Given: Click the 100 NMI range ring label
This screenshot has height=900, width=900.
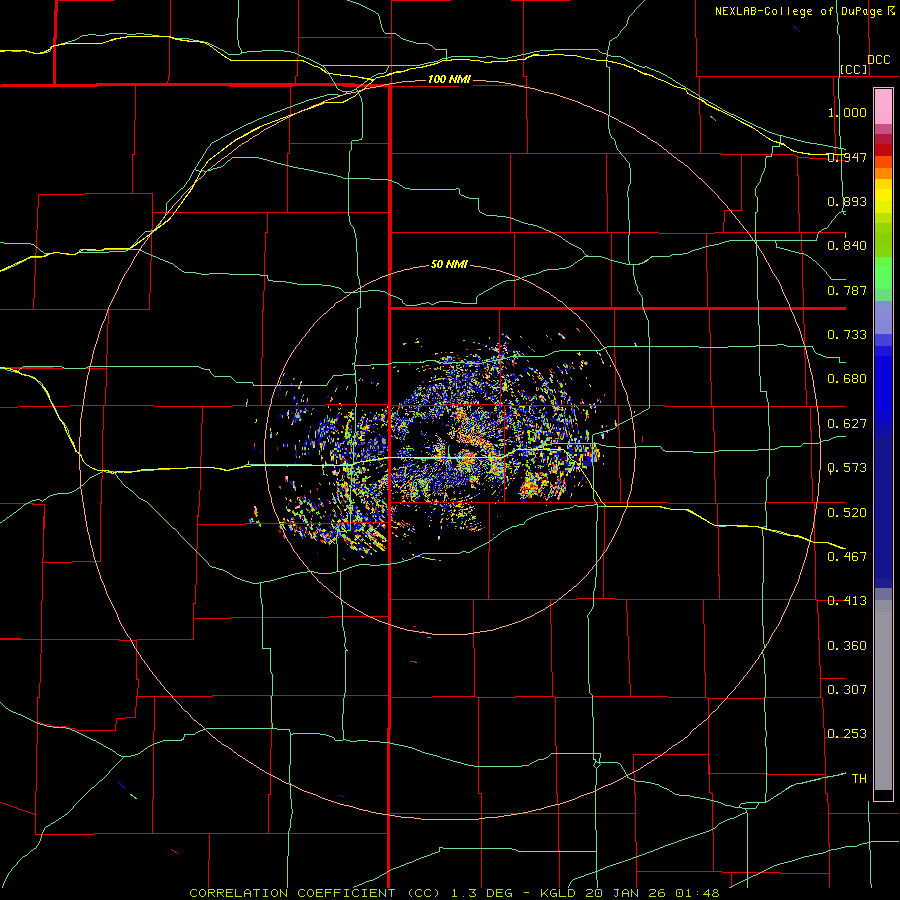Looking at the screenshot, I should [x=449, y=79].
